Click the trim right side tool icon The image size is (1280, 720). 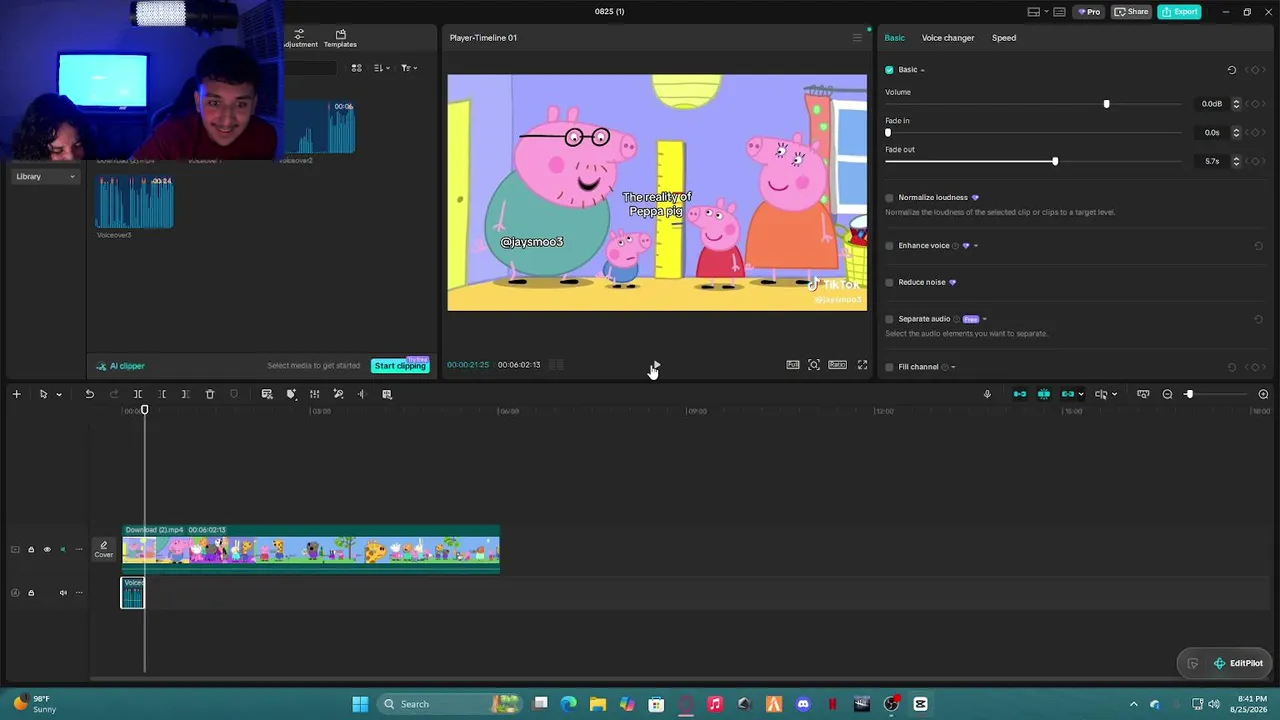tap(185, 394)
